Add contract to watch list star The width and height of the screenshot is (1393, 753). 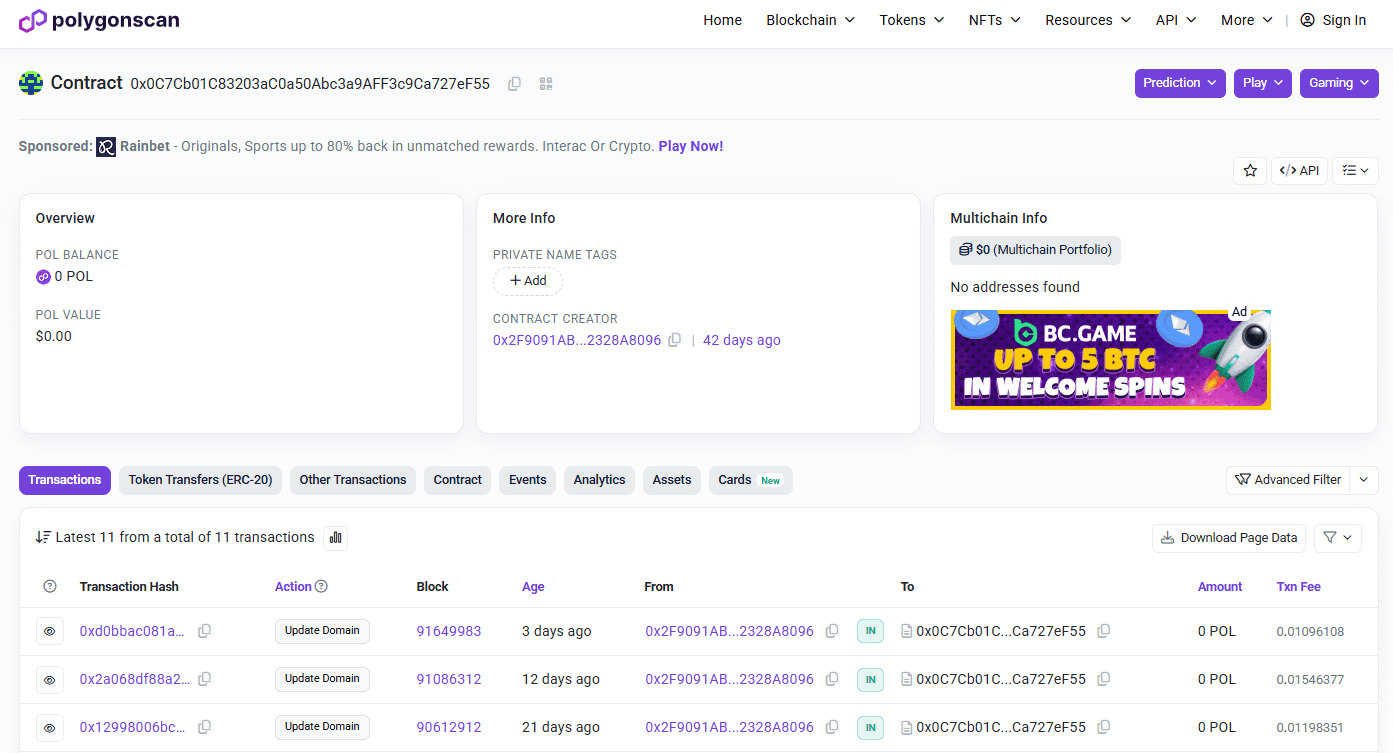1250,171
